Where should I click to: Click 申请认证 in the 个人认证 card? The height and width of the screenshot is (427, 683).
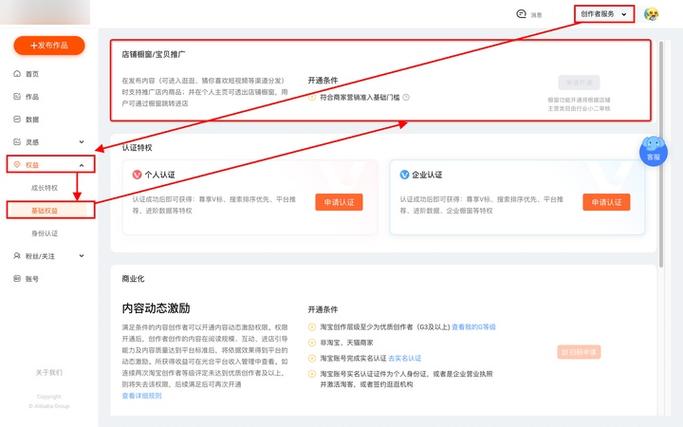coord(339,202)
